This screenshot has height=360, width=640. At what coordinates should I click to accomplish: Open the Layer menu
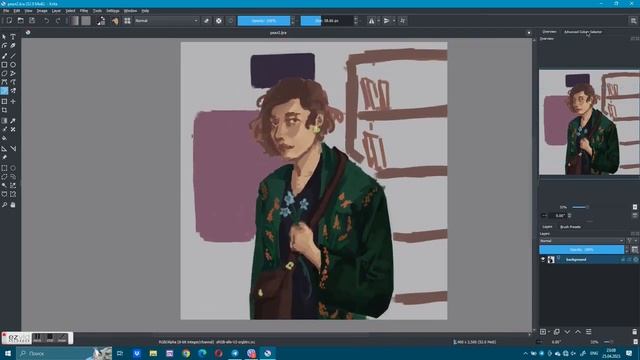point(56,11)
